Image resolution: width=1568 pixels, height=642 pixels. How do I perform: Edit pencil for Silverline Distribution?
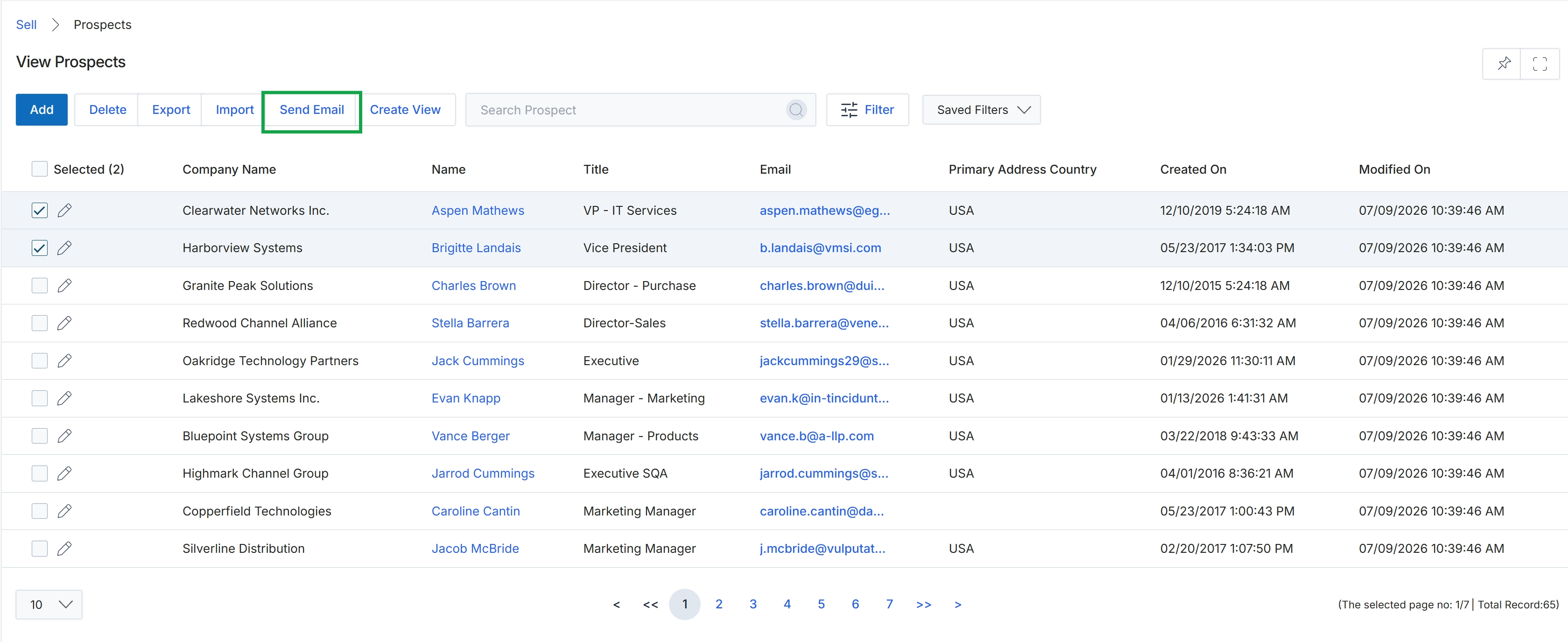tap(64, 549)
